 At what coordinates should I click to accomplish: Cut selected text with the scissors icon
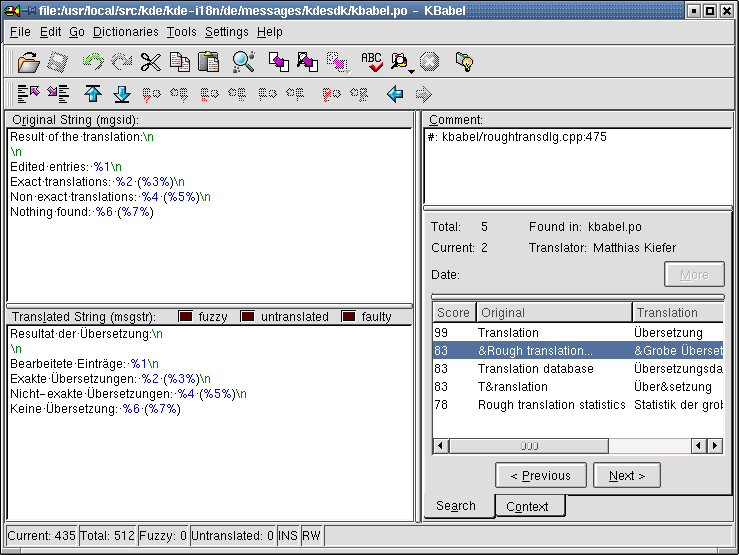click(x=151, y=62)
